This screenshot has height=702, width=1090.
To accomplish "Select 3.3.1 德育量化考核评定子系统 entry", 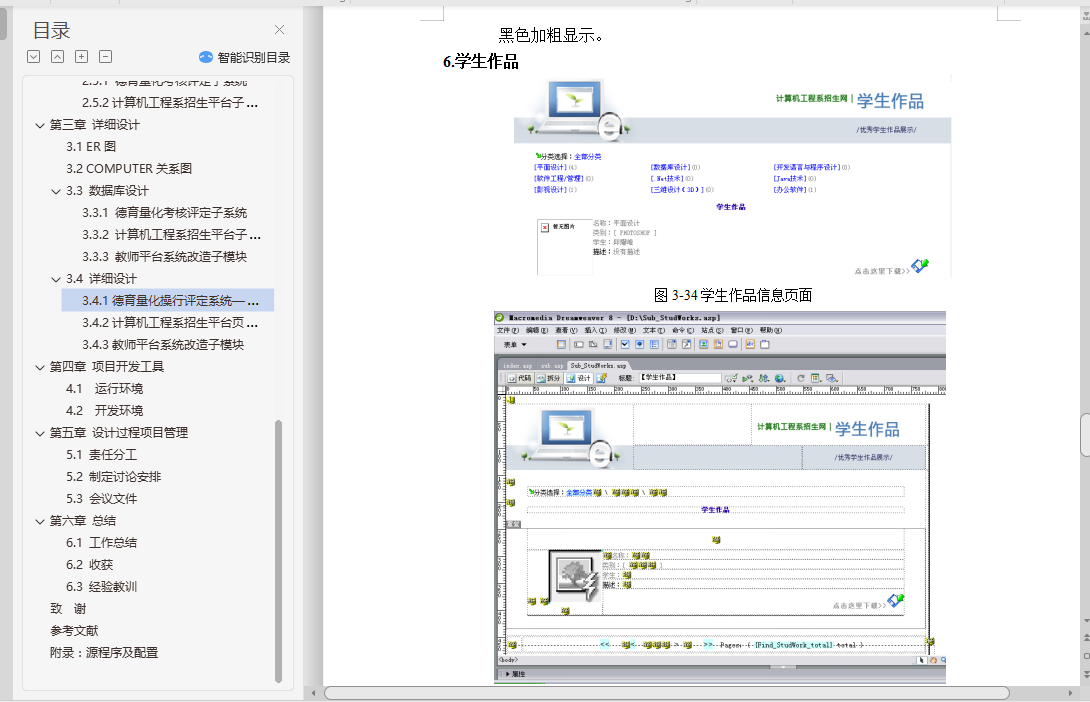I will point(164,213).
